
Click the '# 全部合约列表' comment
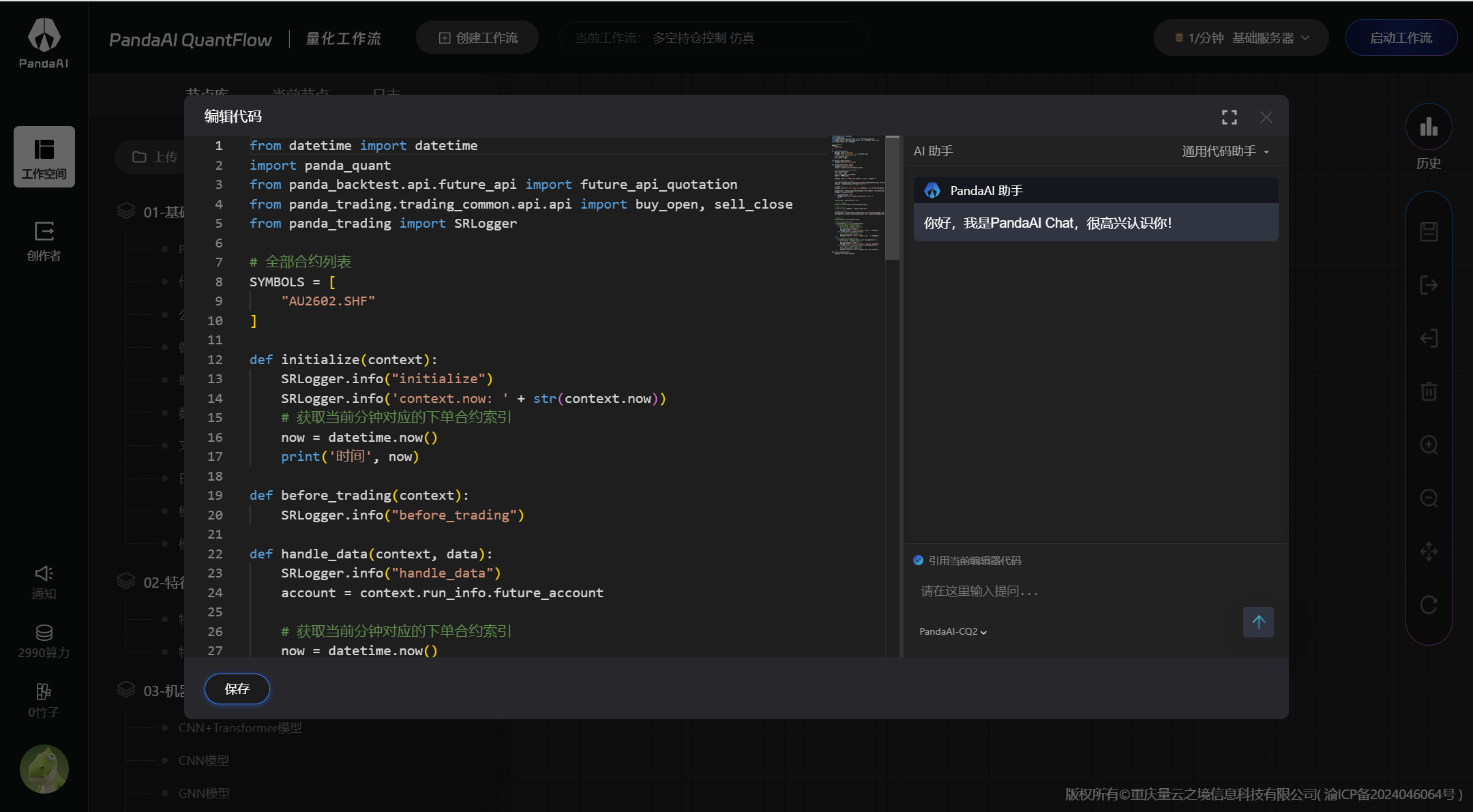300,262
